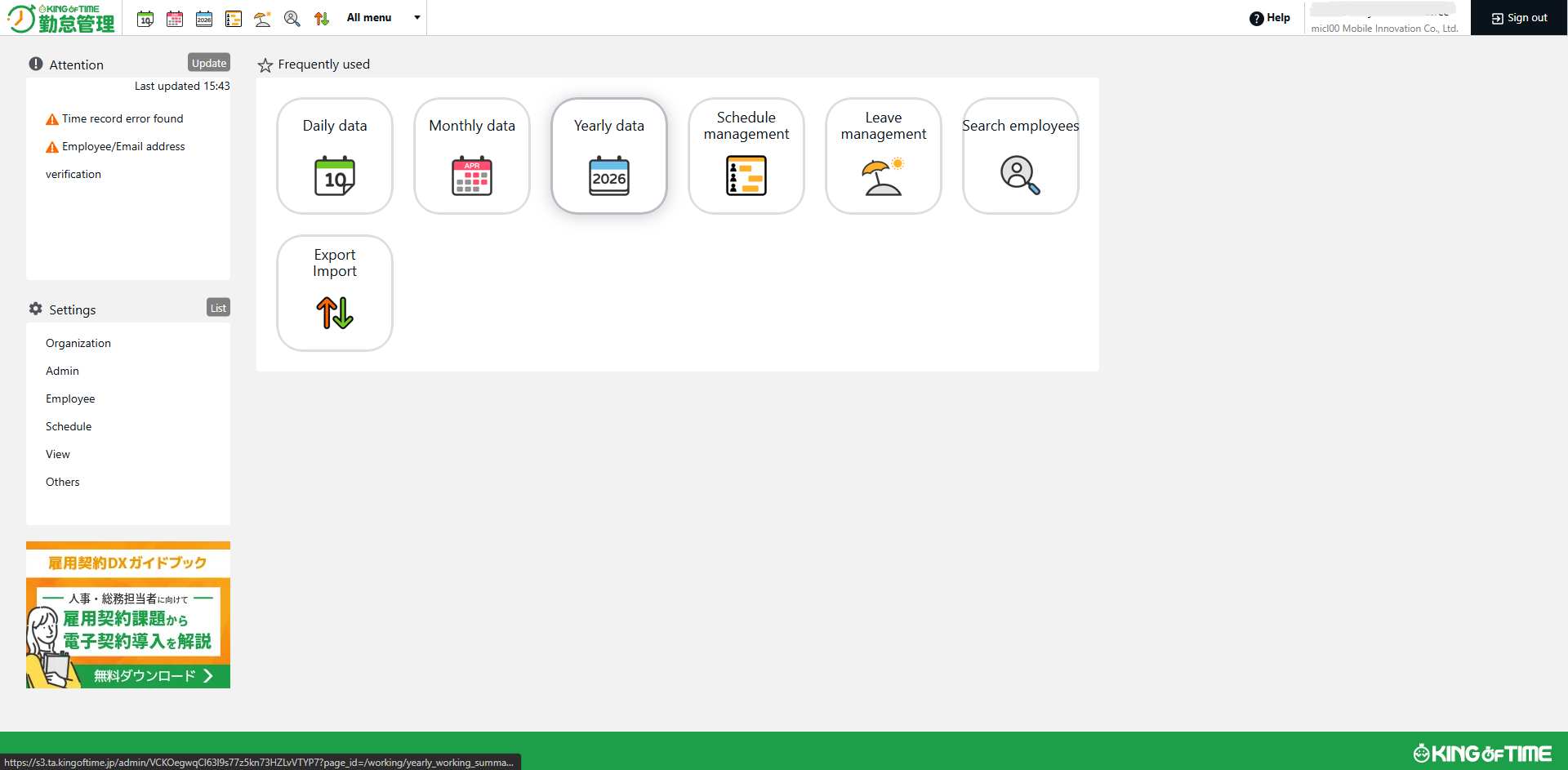Click the DX guidebook download banner
The height and width of the screenshot is (770, 1568).
coord(128,615)
